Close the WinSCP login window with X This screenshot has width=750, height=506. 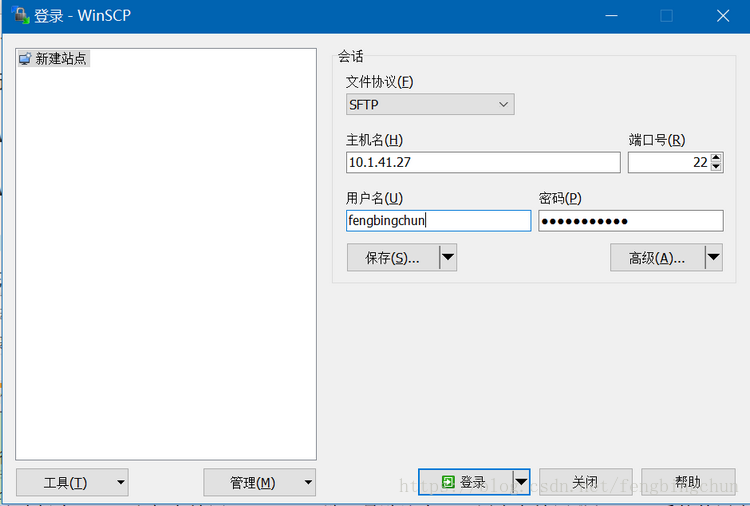coord(723,16)
